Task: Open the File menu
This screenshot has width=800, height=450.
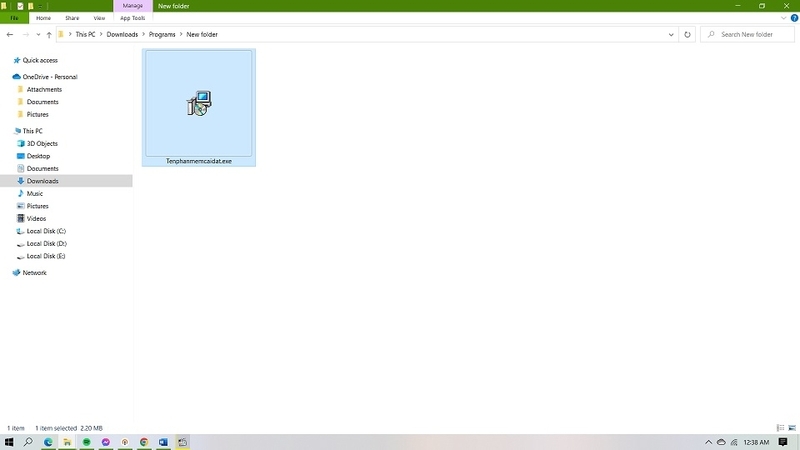Action: pyautogui.click(x=14, y=18)
